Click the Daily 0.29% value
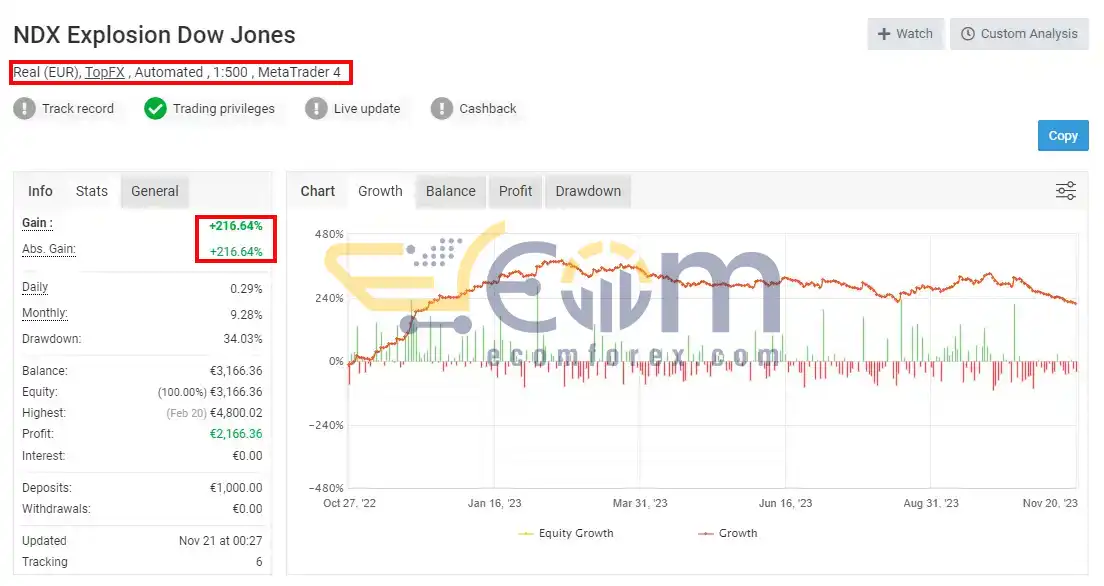Viewport: 1104px width, 586px height. (x=246, y=289)
